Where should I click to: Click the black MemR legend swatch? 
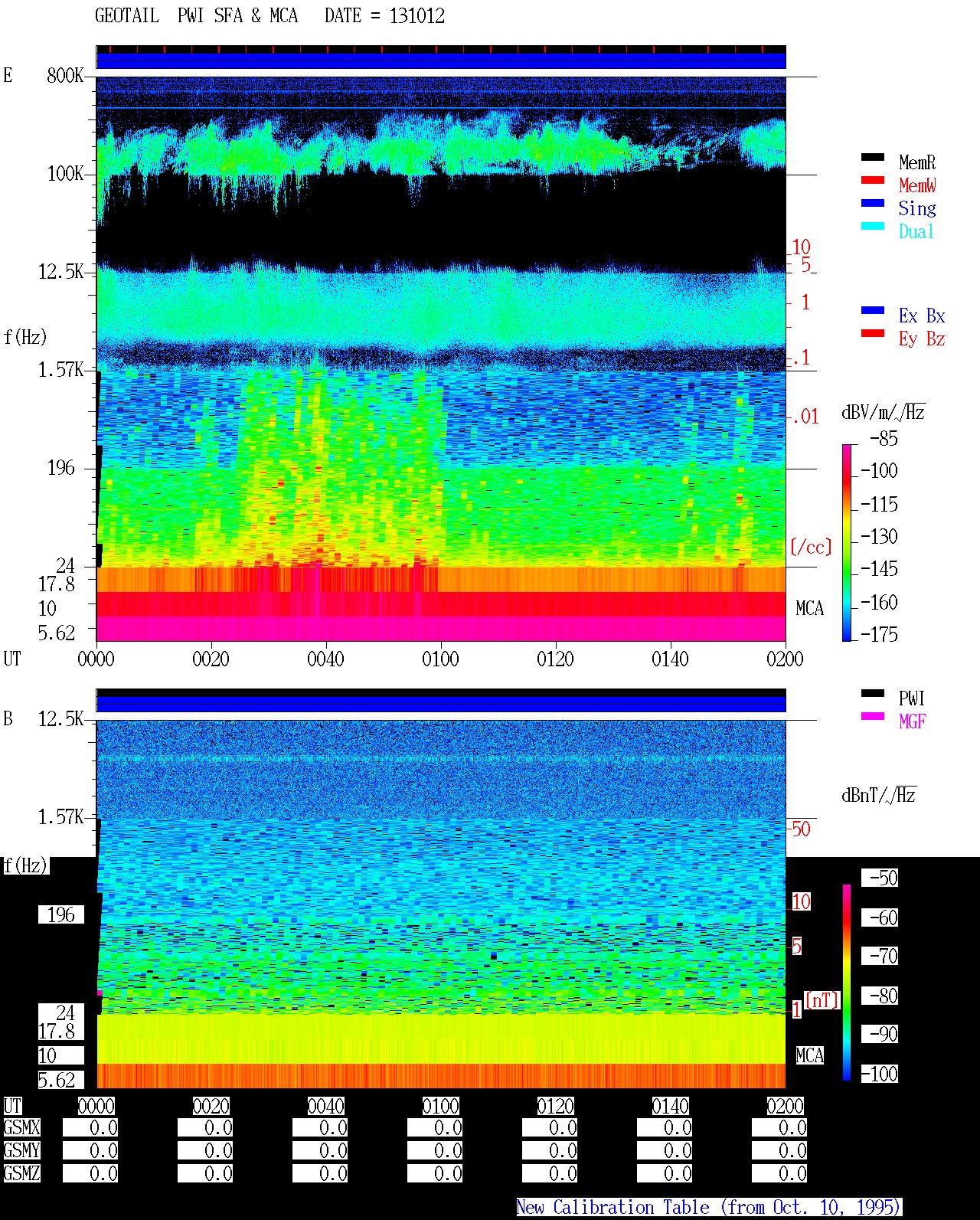point(873,157)
